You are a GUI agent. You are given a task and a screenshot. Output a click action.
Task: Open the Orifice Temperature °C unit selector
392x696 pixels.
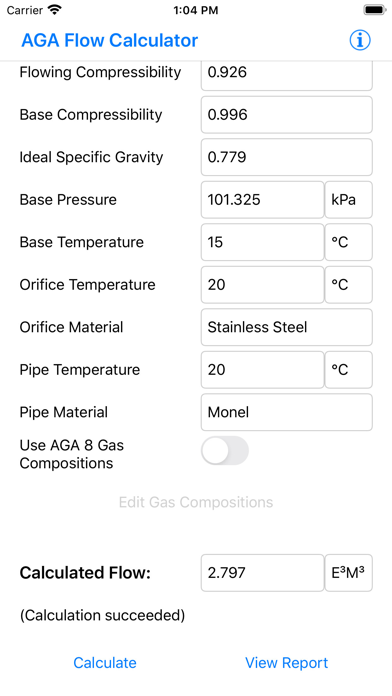point(348,285)
